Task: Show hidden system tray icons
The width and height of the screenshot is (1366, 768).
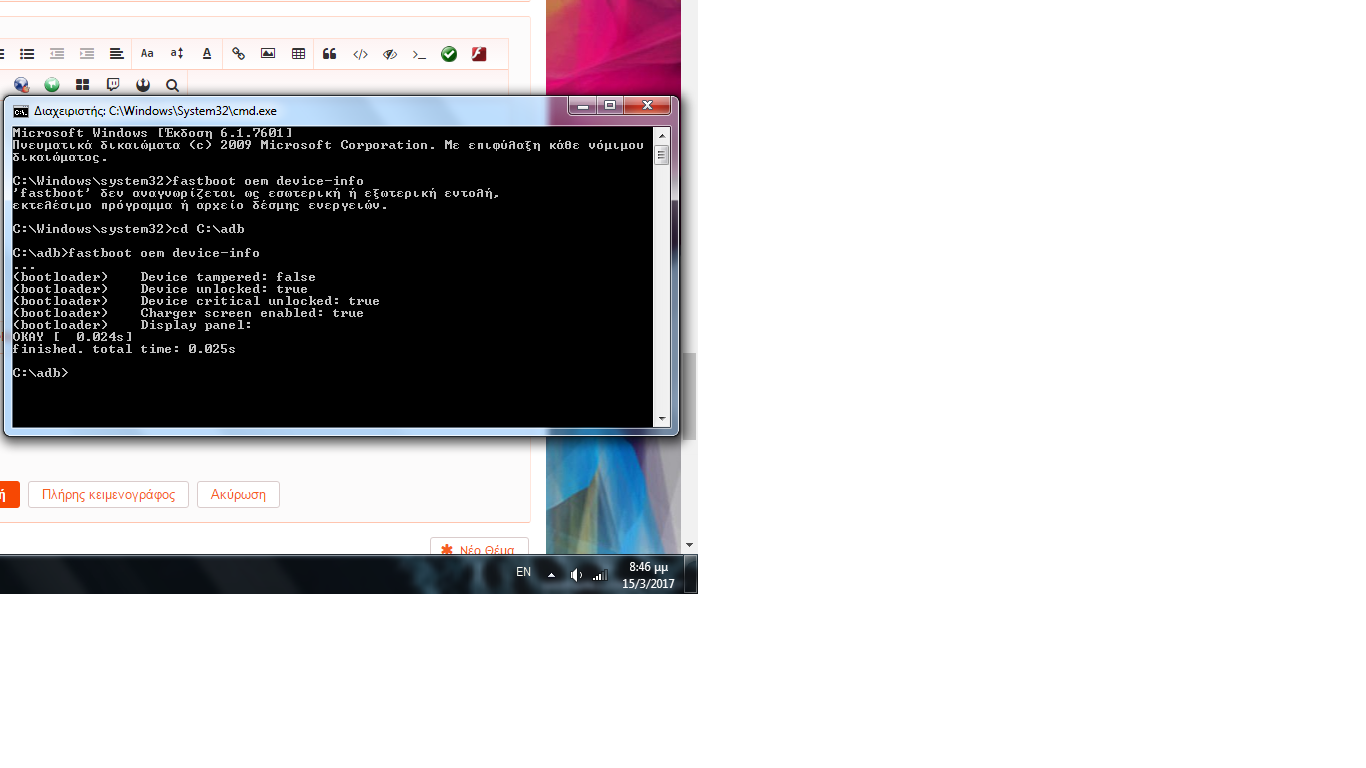Action: (x=551, y=575)
